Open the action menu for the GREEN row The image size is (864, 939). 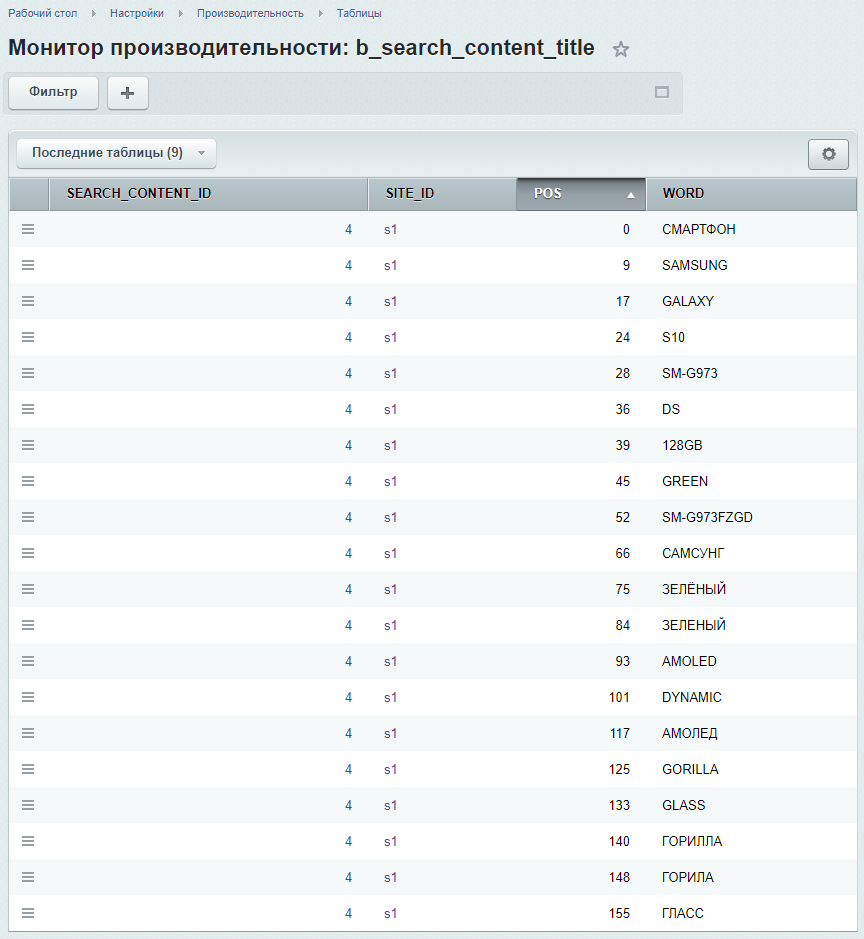point(28,480)
